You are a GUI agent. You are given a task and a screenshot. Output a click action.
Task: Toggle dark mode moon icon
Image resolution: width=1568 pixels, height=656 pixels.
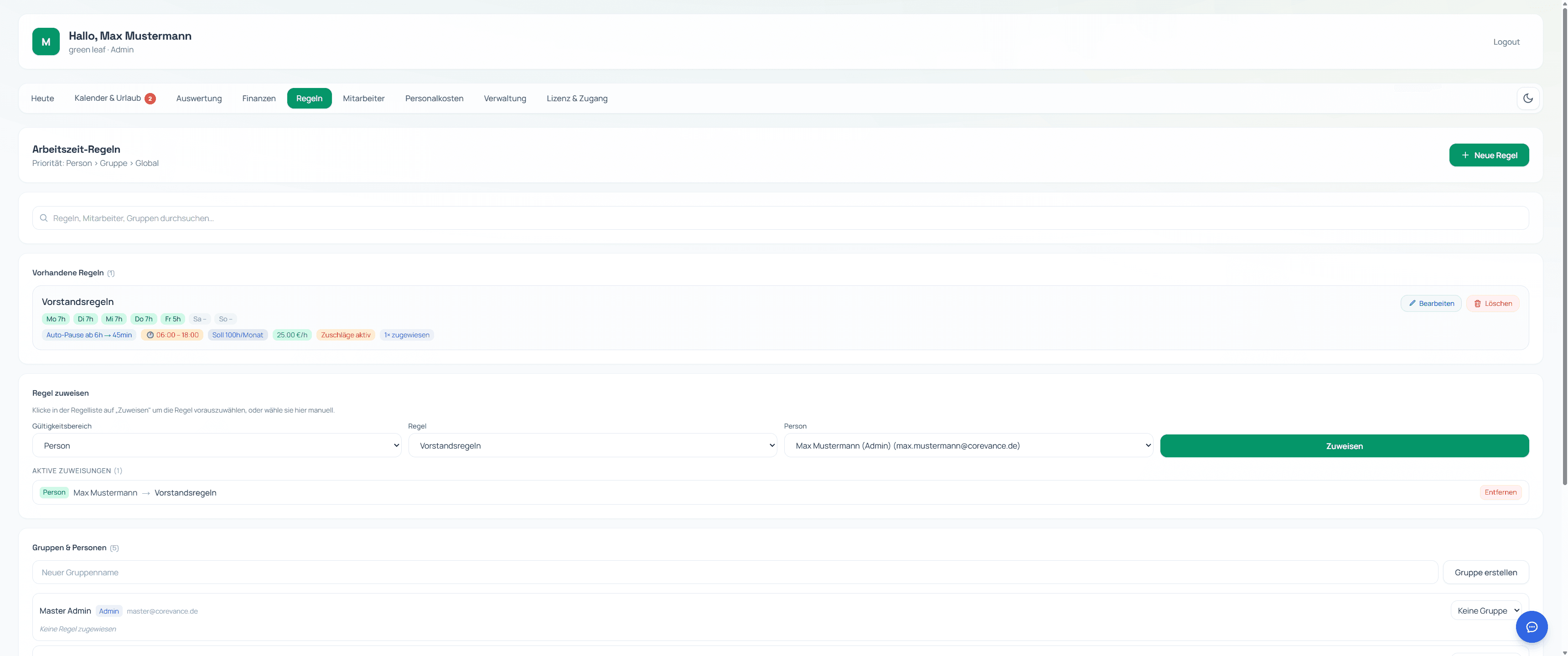pos(1528,98)
